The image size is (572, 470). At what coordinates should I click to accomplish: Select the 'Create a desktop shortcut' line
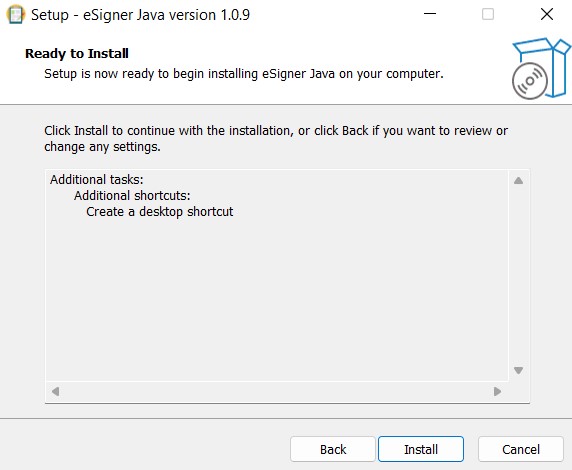(159, 212)
